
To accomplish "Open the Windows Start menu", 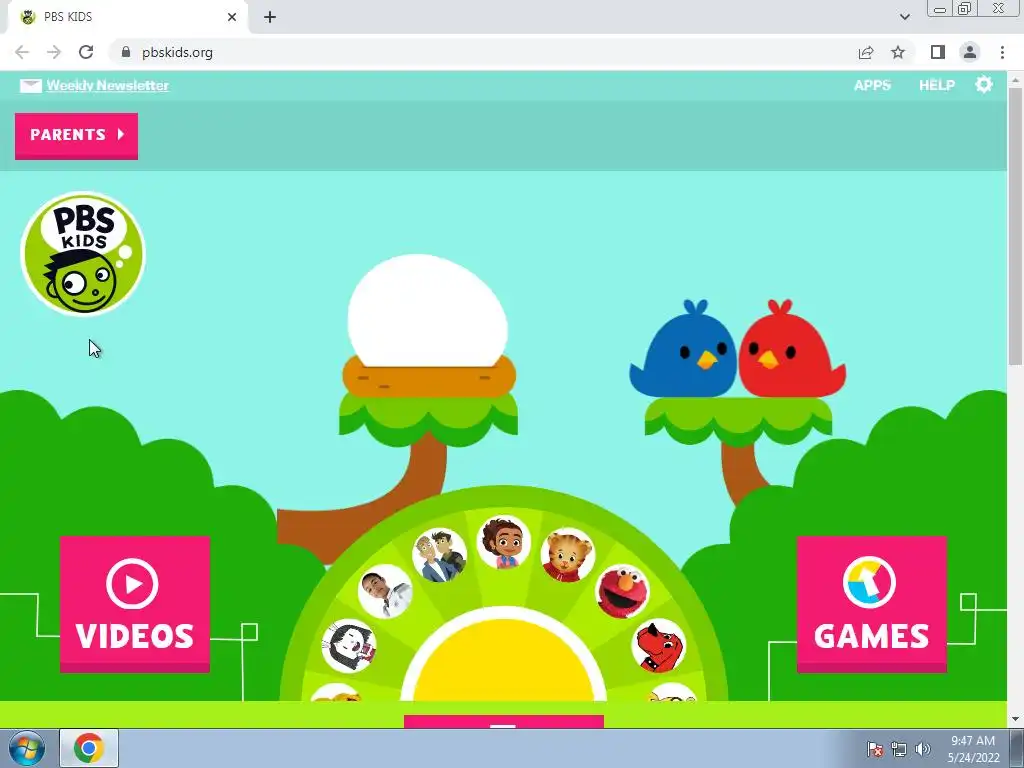I will [x=26, y=748].
